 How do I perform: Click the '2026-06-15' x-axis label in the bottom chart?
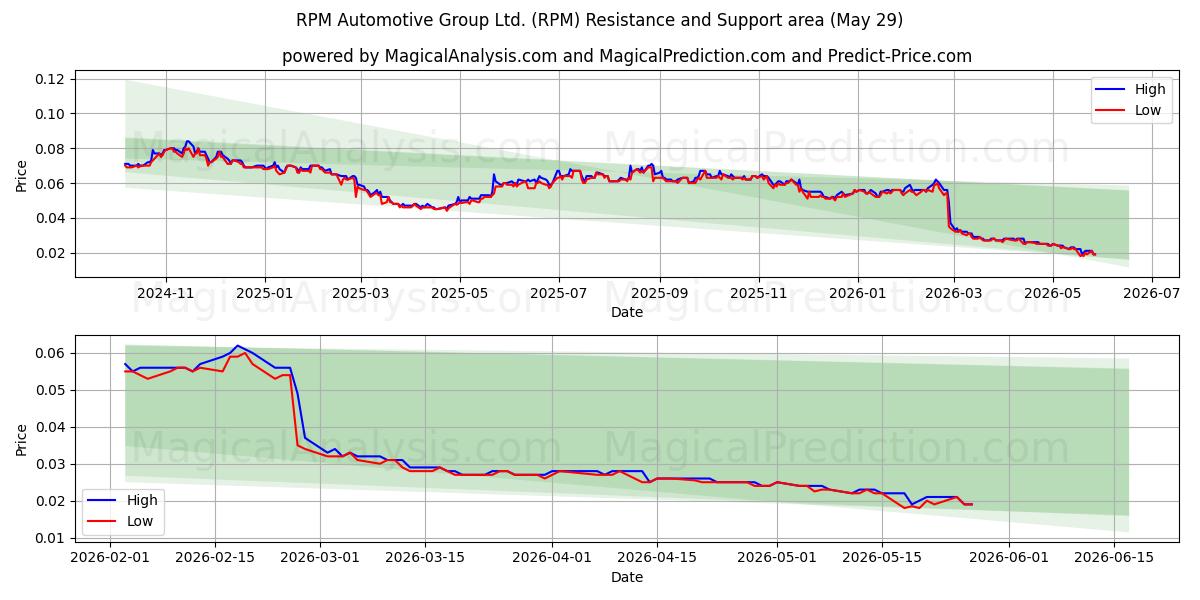pos(1114,559)
